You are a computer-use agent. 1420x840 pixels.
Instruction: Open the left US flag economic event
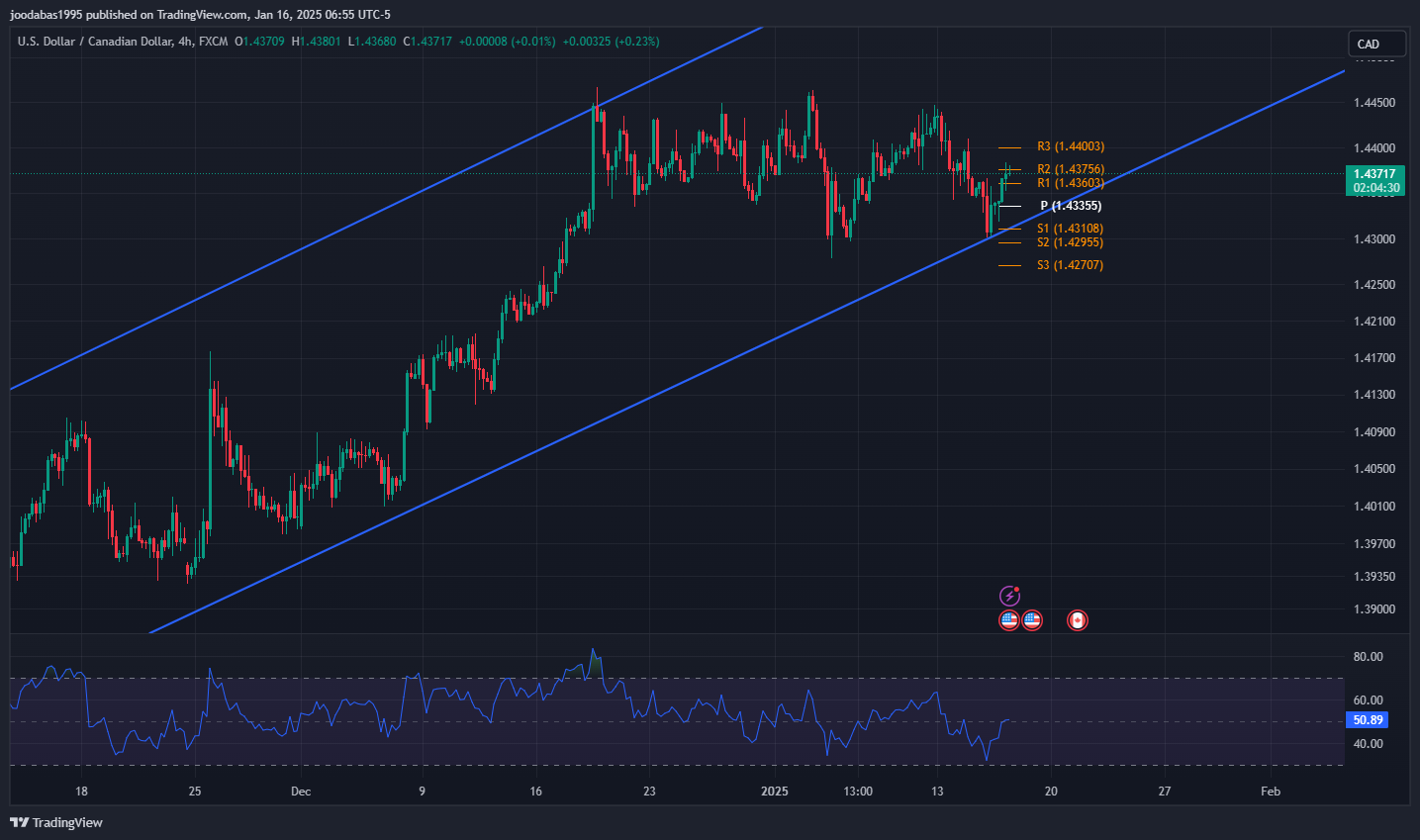[1009, 620]
